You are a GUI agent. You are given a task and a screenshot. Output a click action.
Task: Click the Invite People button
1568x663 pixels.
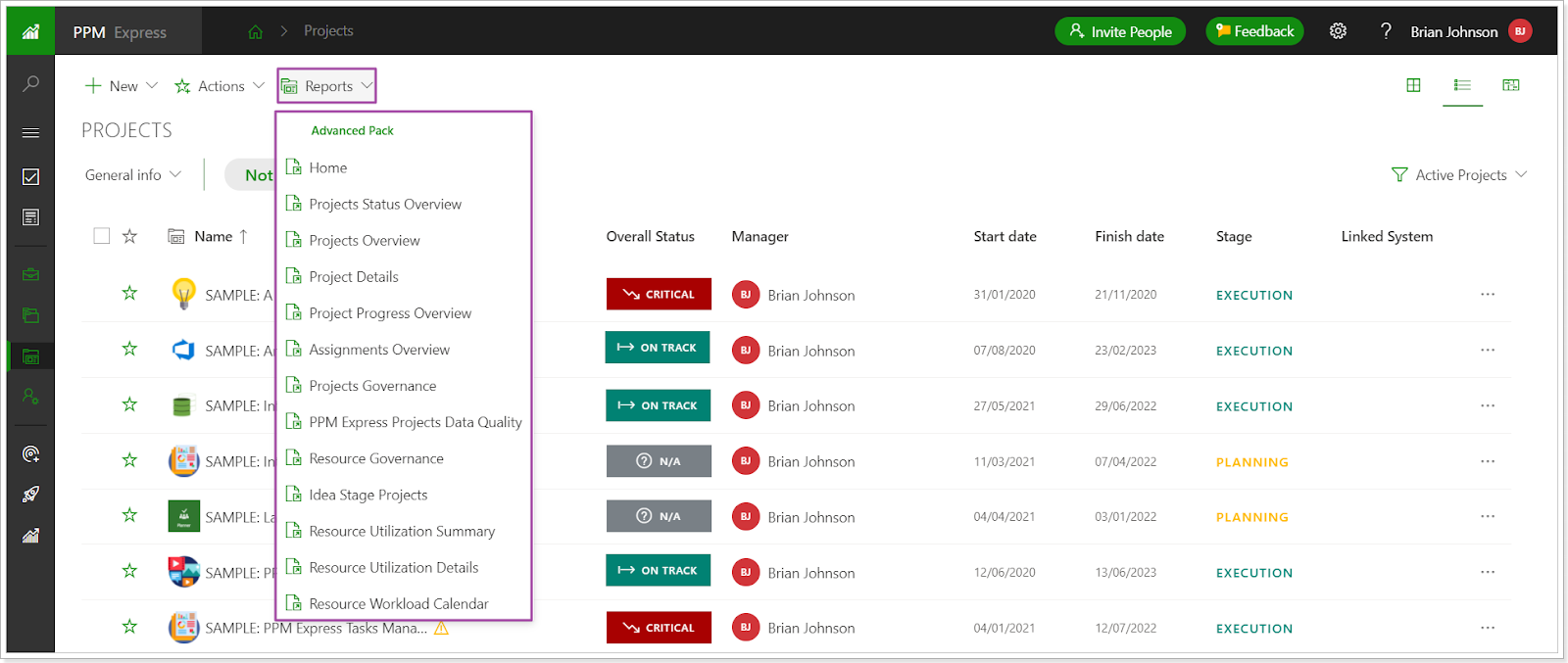click(1120, 31)
